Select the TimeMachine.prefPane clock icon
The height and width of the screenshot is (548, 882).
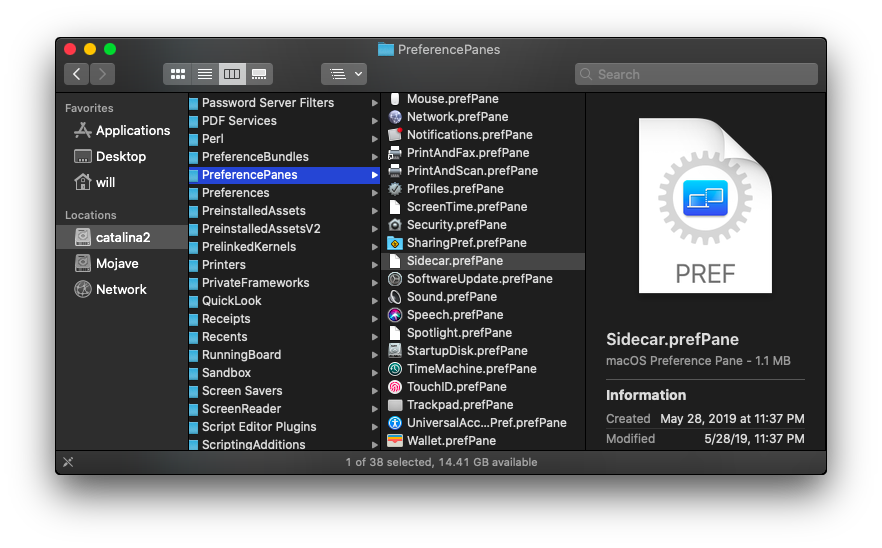tap(395, 369)
